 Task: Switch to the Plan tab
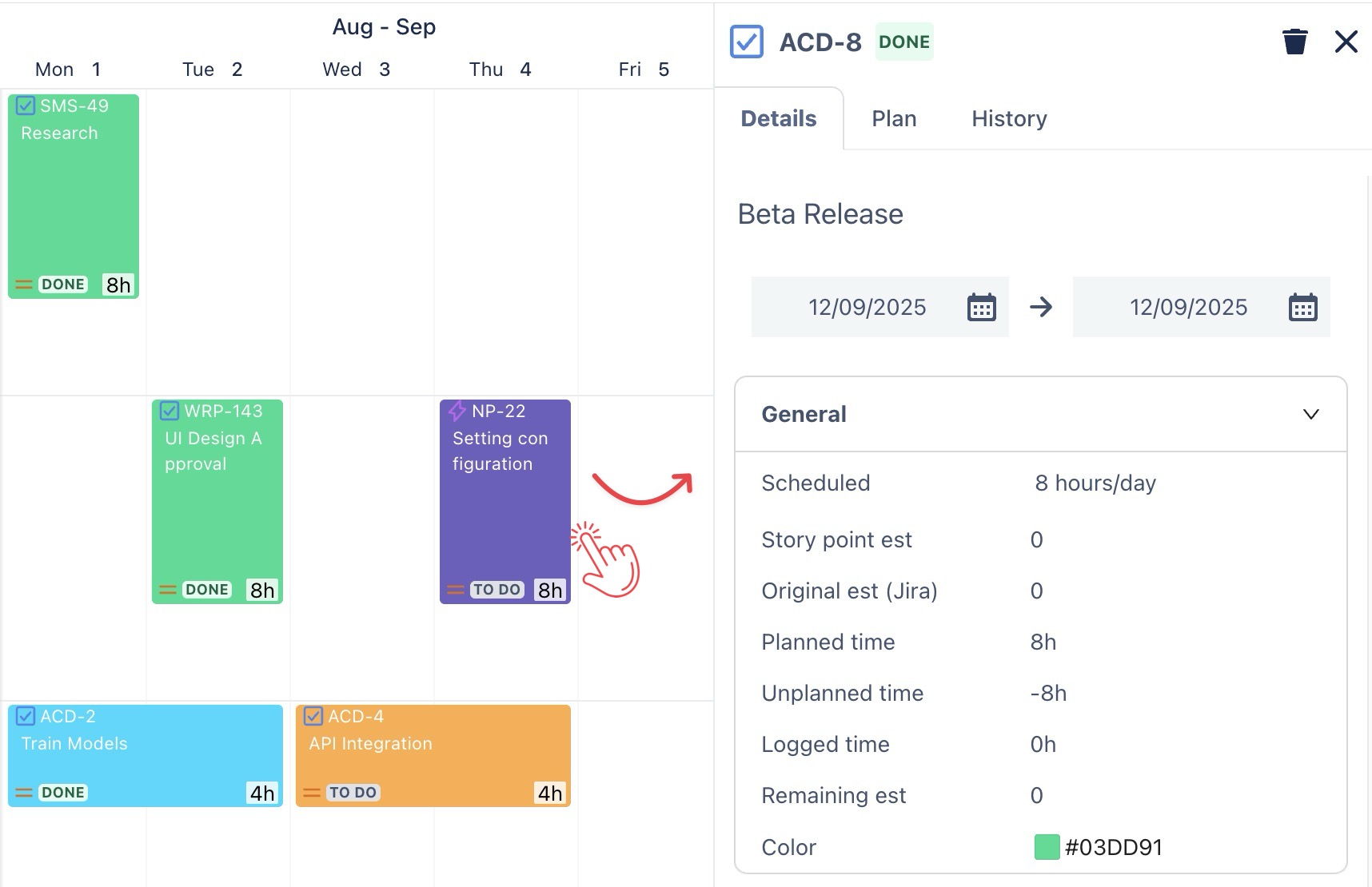click(x=894, y=118)
